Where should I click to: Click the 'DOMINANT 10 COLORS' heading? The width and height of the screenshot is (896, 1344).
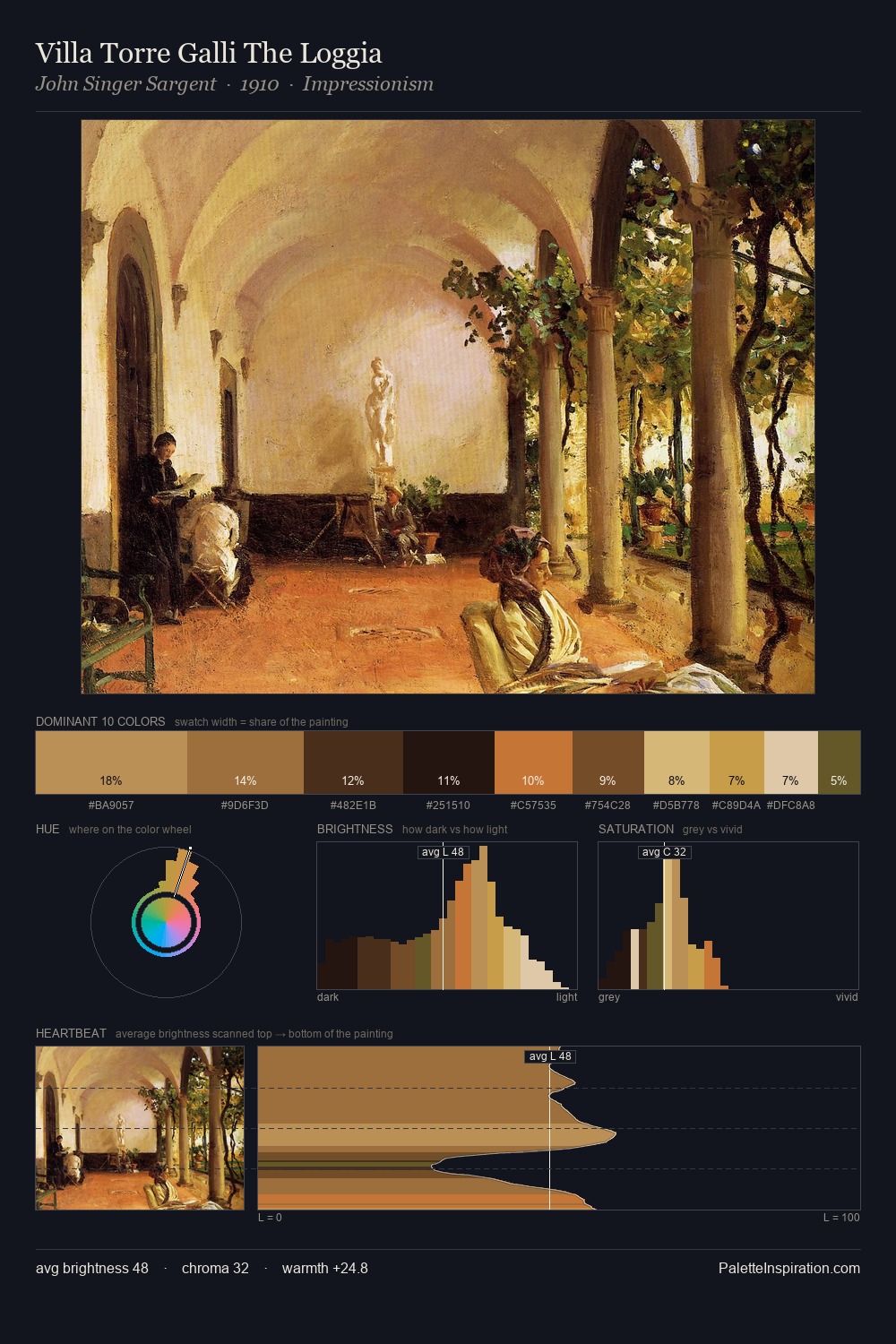100,721
